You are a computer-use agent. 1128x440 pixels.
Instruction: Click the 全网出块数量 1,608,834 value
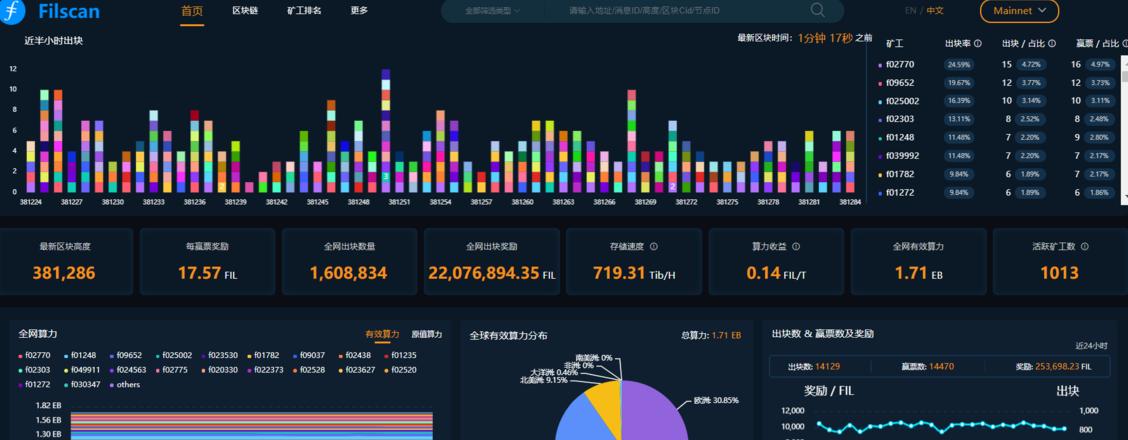click(348, 273)
